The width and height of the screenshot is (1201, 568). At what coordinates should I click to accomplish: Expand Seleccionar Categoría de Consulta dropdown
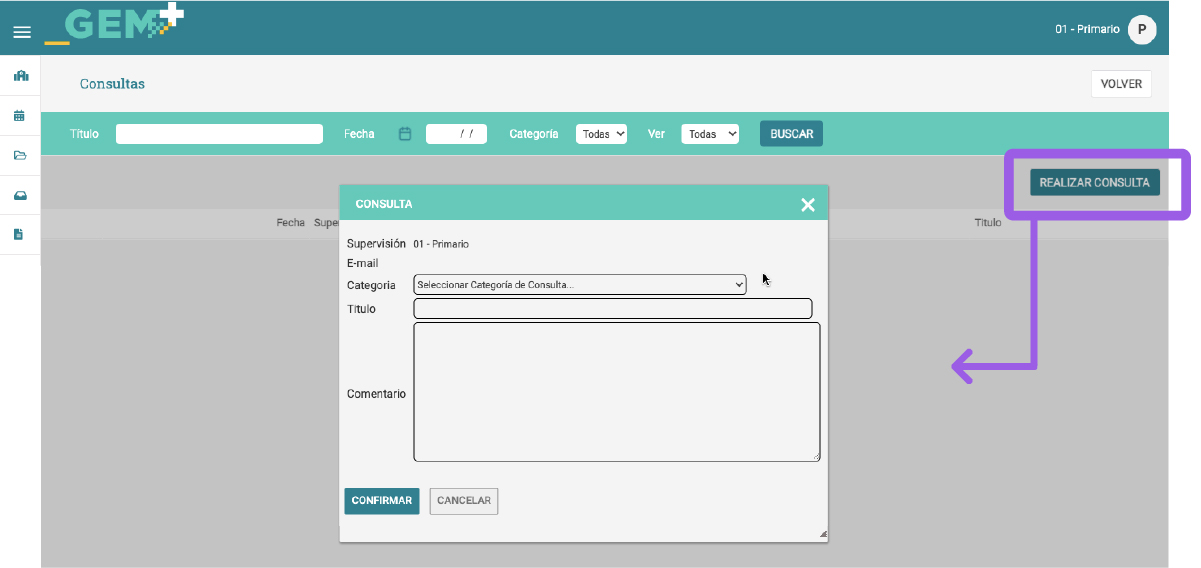pos(580,285)
